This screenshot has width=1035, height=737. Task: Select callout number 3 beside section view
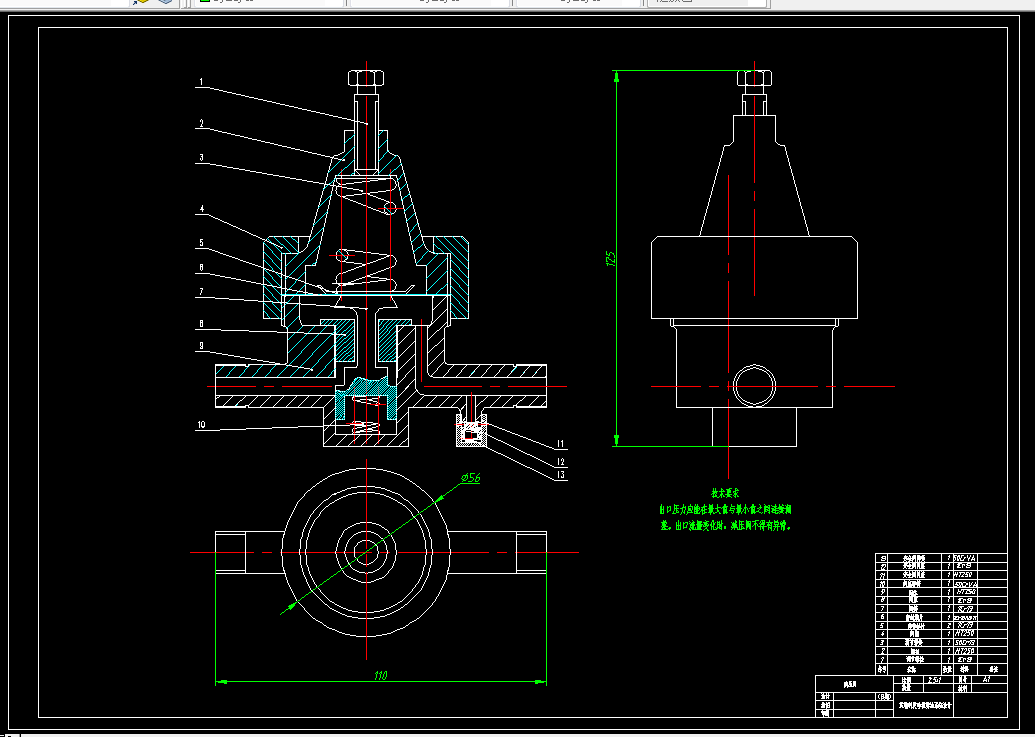(201, 158)
